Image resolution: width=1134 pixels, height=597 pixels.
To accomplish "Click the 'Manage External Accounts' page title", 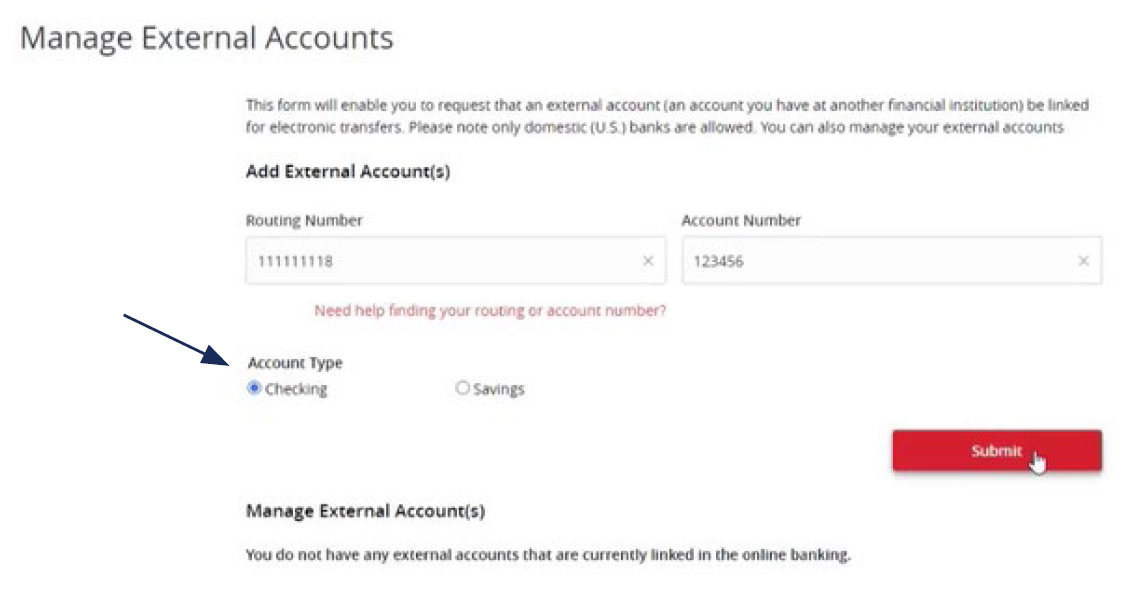I will tap(206, 39).
